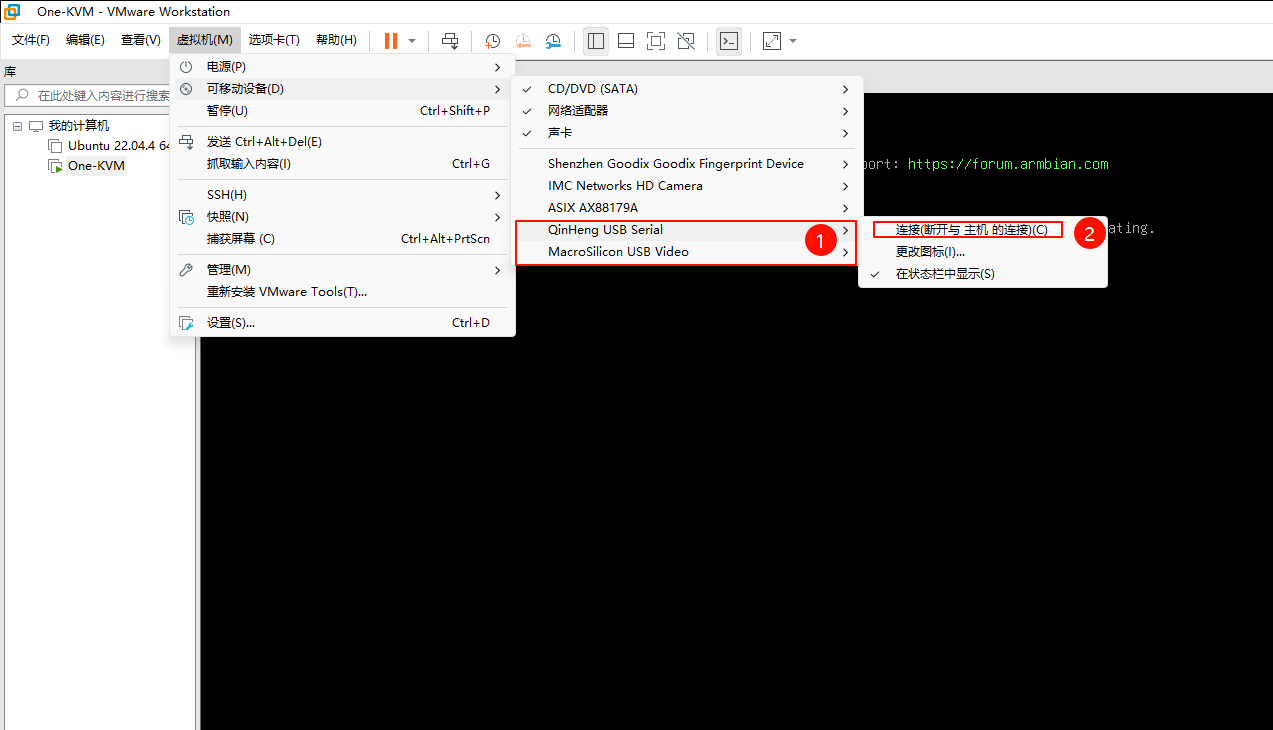Toggle 在状态栏中显示 checked option
The height and width of the screenshot is (730, 1273).
tap(944, 274)
